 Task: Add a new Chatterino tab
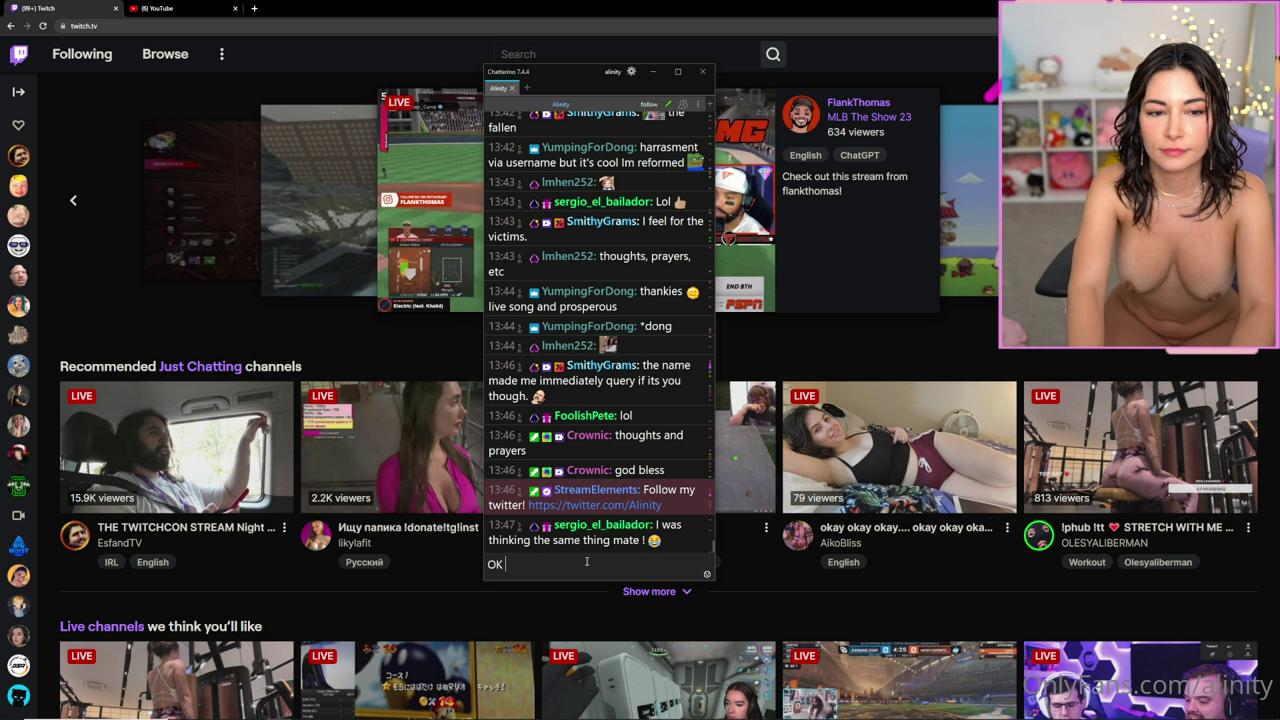click(527, 88)
